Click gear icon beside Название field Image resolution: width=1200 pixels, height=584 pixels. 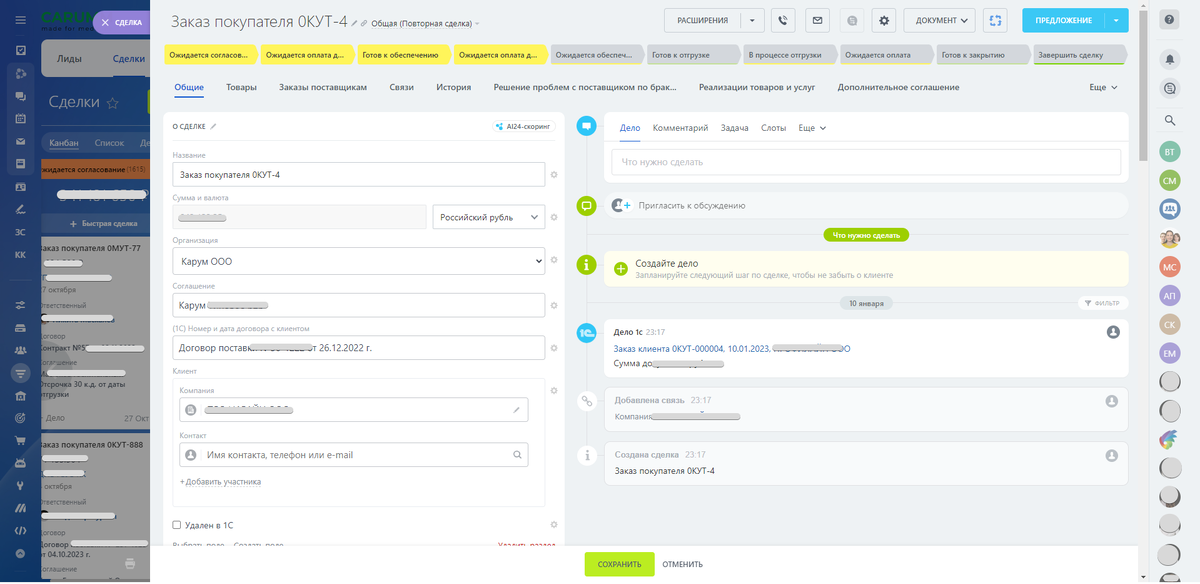[x=554, y=175]
